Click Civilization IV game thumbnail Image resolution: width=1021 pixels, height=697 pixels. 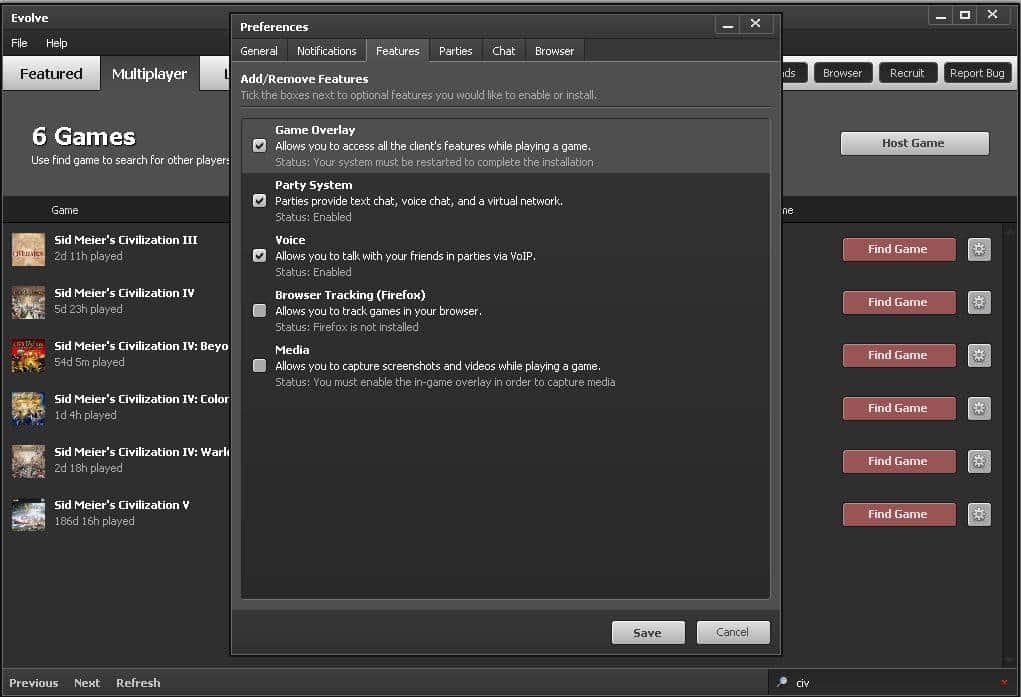click(x=28, y=302)
